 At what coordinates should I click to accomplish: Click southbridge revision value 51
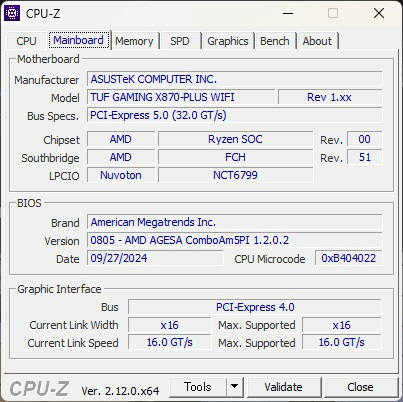364,157
